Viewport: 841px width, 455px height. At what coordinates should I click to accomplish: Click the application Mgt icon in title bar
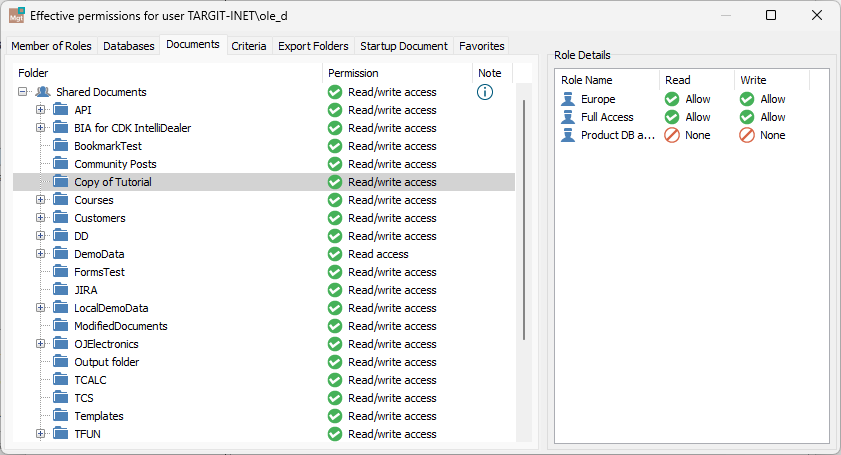17,16
